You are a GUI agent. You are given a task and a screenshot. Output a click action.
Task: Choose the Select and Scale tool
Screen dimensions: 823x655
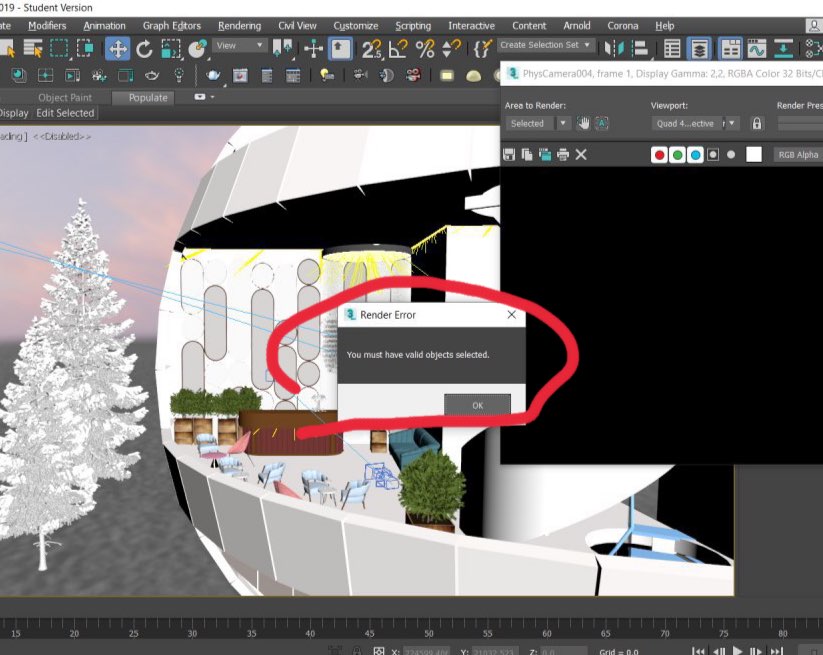(x=171, y=49)
